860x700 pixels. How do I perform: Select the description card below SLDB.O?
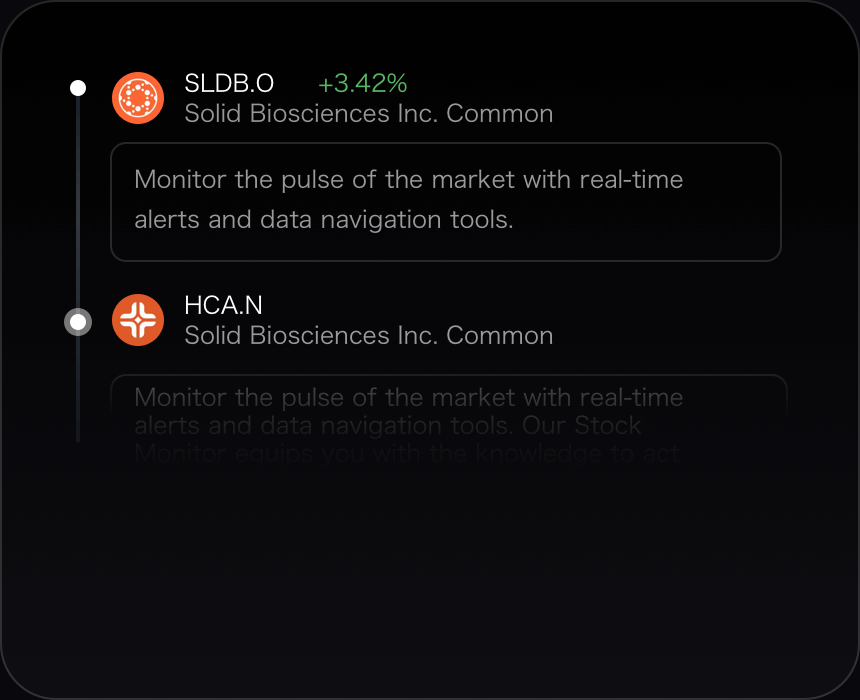point(445,201)
